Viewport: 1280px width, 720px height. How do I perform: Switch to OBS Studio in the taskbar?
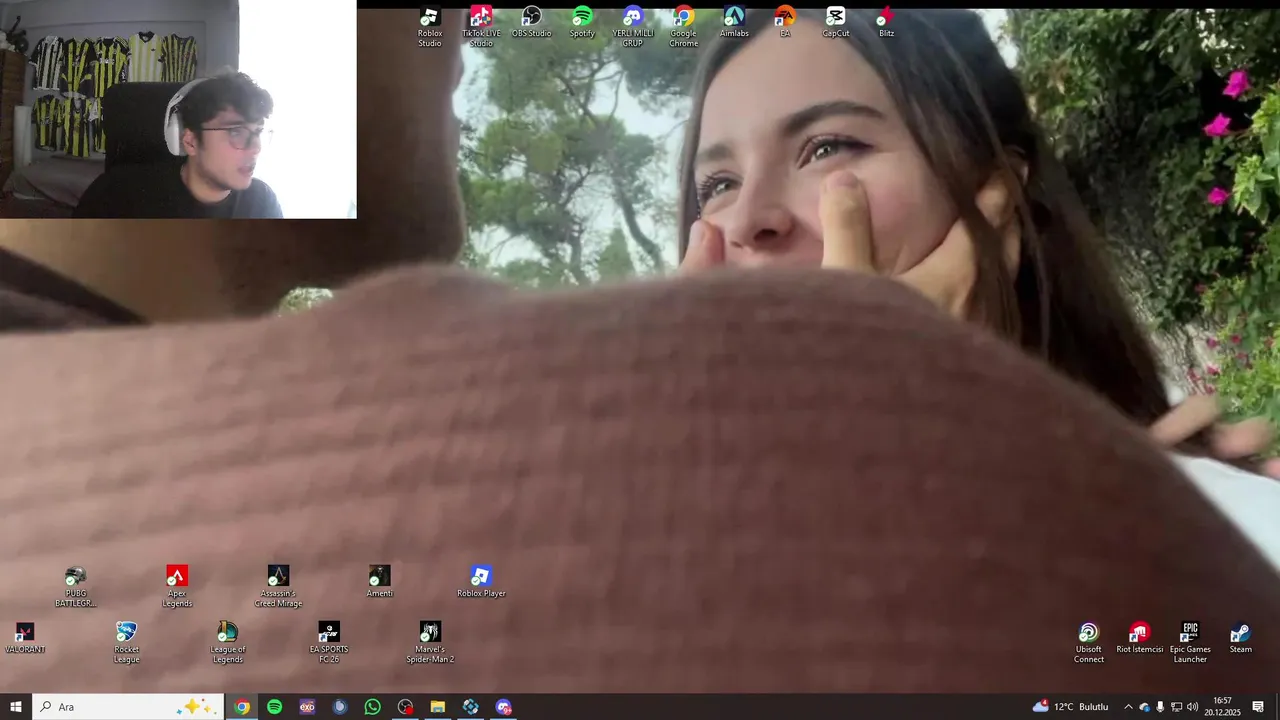[405, 707]
